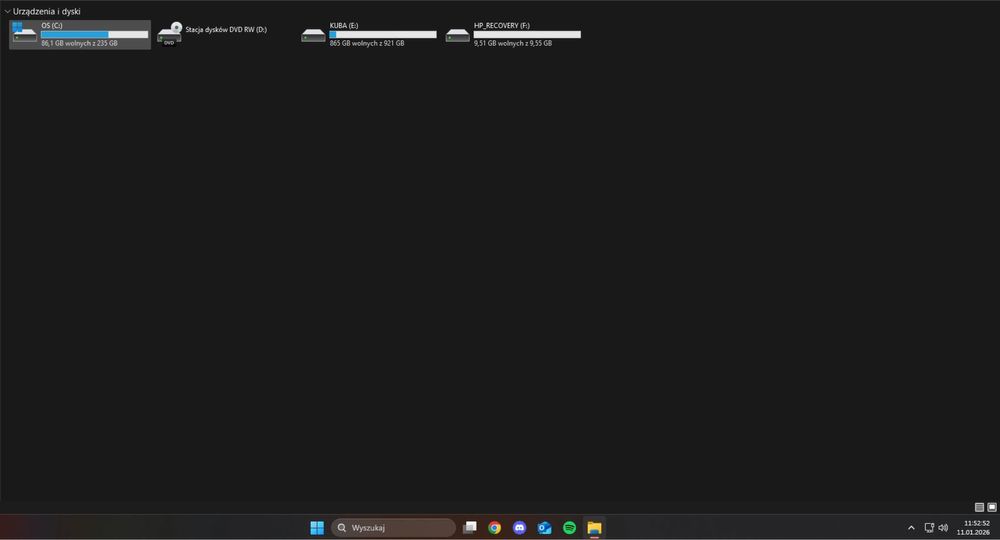The height and width of the screenshot is (540, 1000).
Task: Open the taskbar clock and date
Action: coord(973,528)
